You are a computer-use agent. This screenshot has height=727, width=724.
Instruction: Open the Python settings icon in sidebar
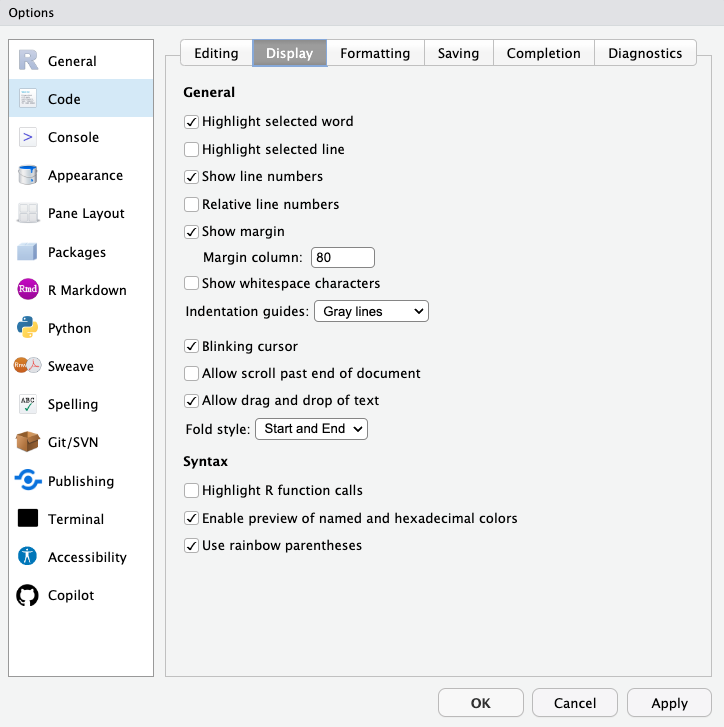coord(28,328)
